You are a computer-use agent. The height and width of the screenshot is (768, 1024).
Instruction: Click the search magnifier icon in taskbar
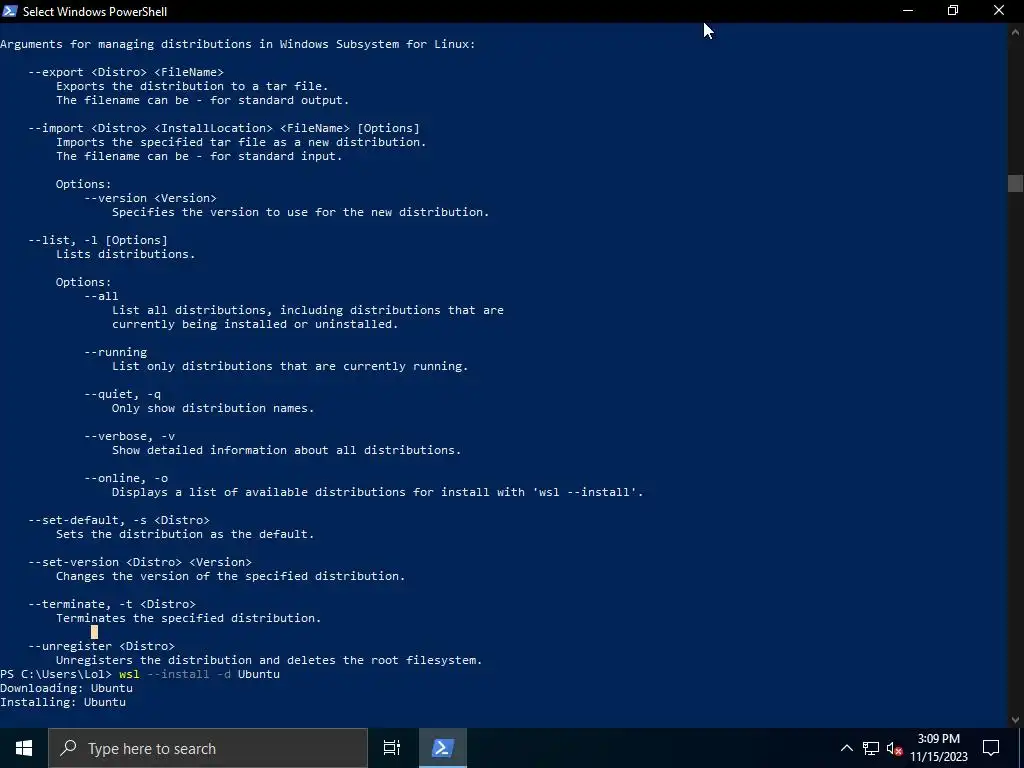[x=68, y=748]
